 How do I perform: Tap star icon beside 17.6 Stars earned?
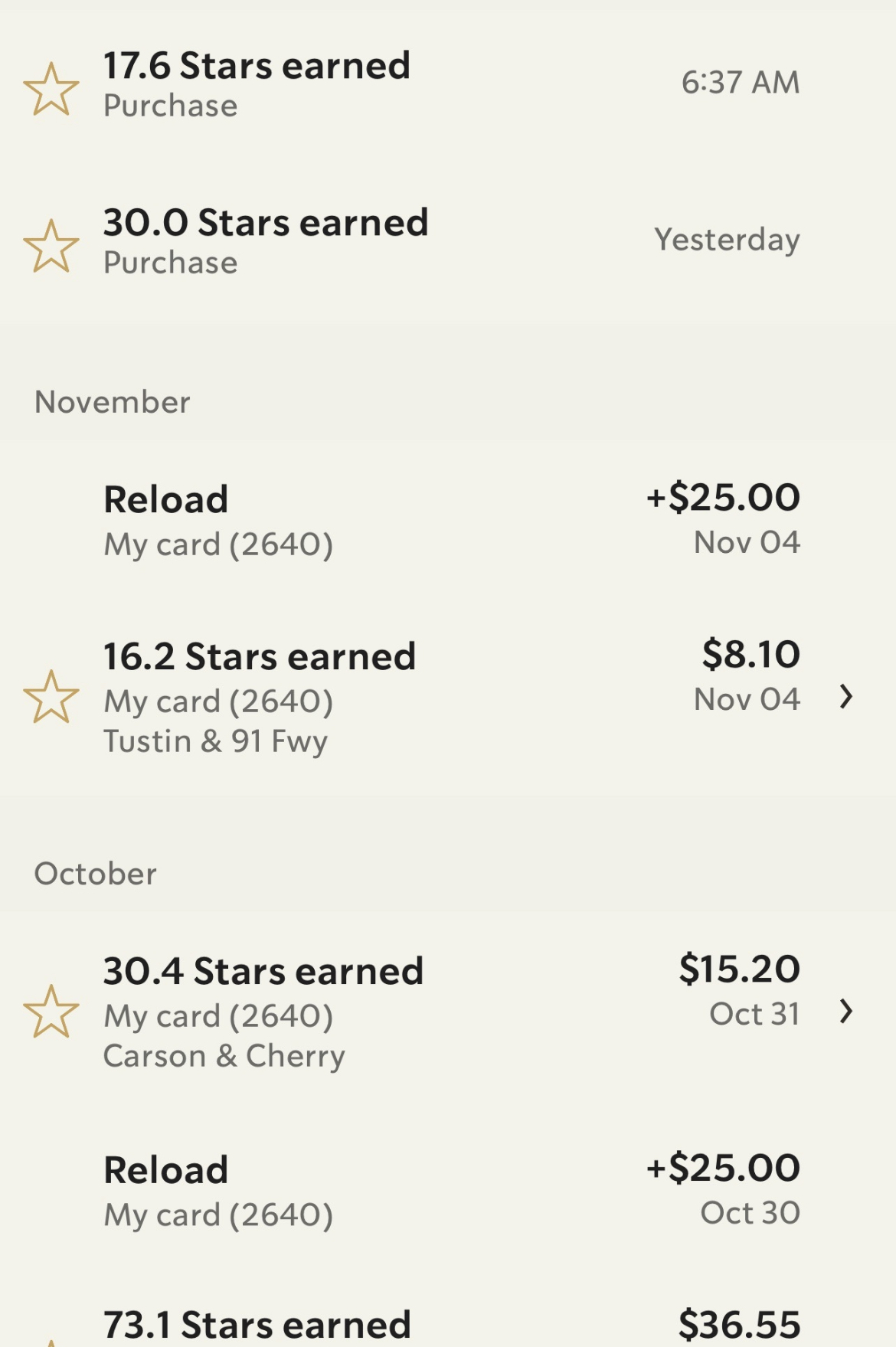51,89
